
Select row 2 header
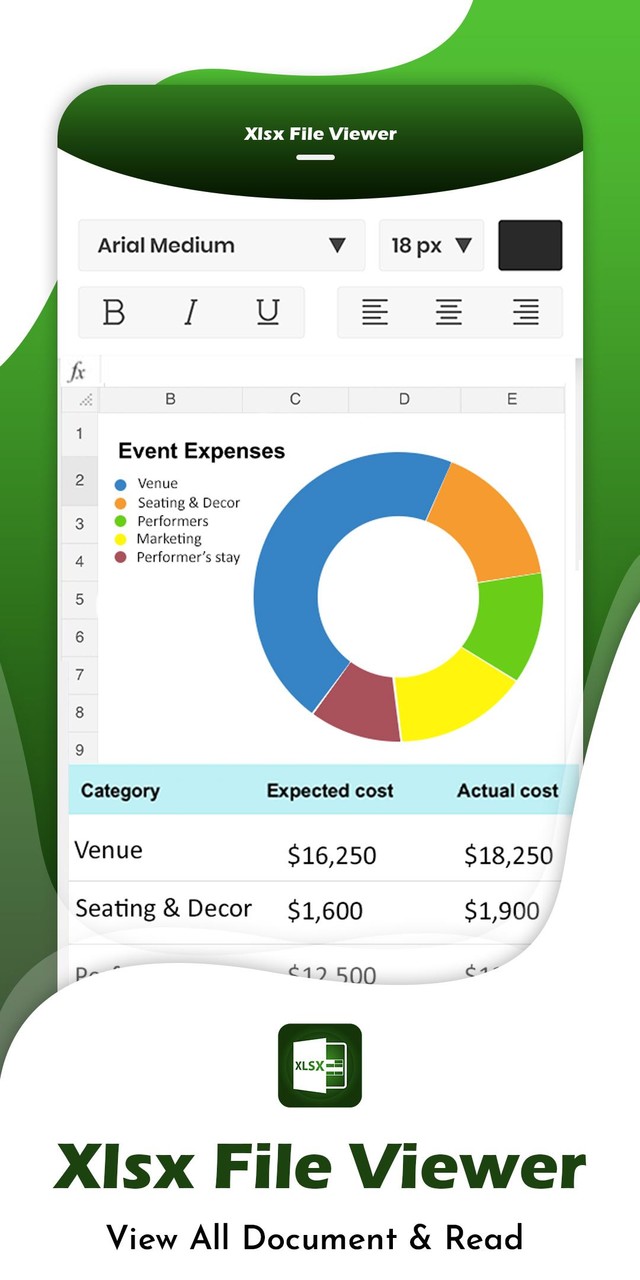pyautogui.click(x=79, y=479)
